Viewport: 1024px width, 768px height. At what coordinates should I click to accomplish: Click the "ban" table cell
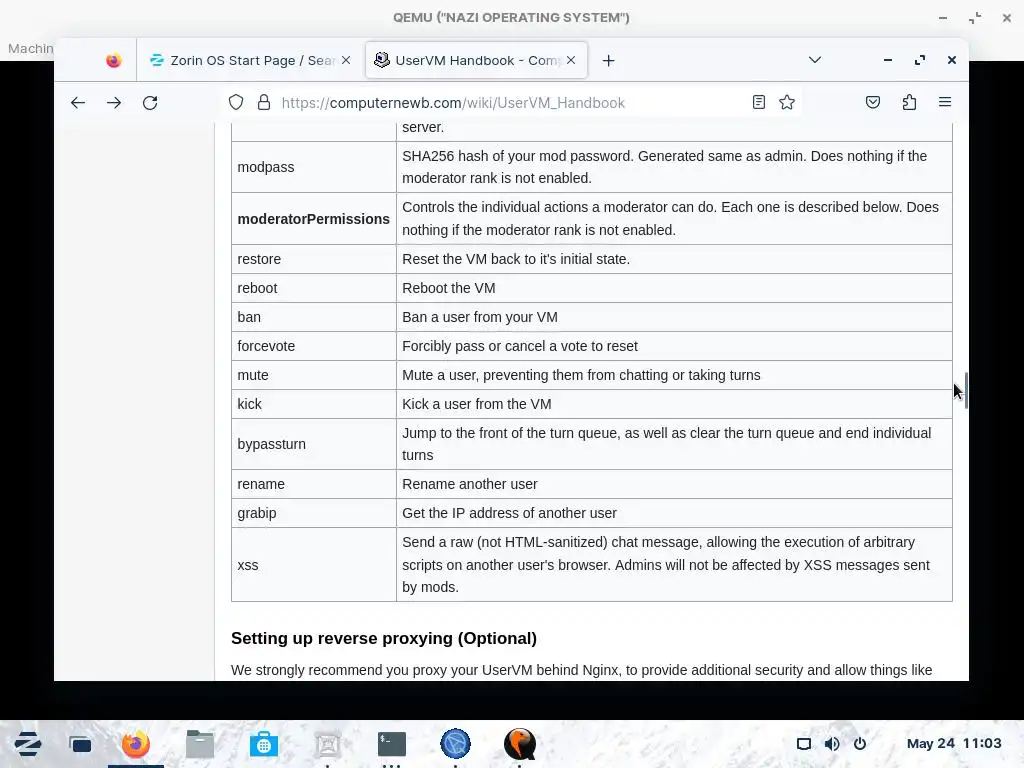313,317
